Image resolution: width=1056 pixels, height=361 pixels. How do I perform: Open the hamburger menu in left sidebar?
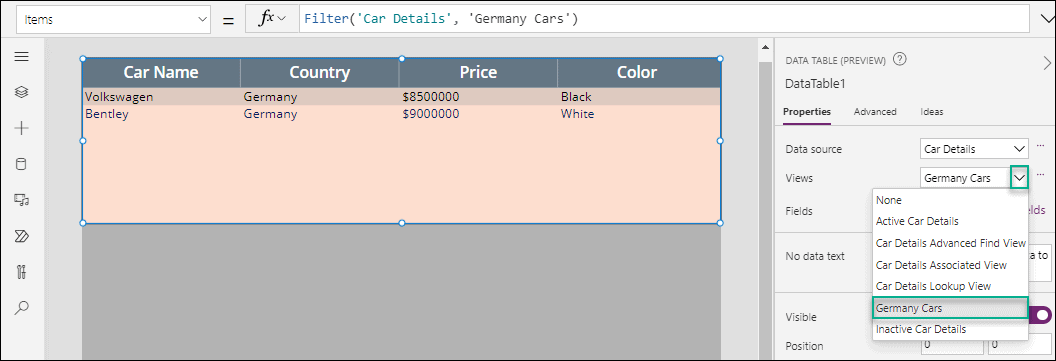tap(22, 57)
